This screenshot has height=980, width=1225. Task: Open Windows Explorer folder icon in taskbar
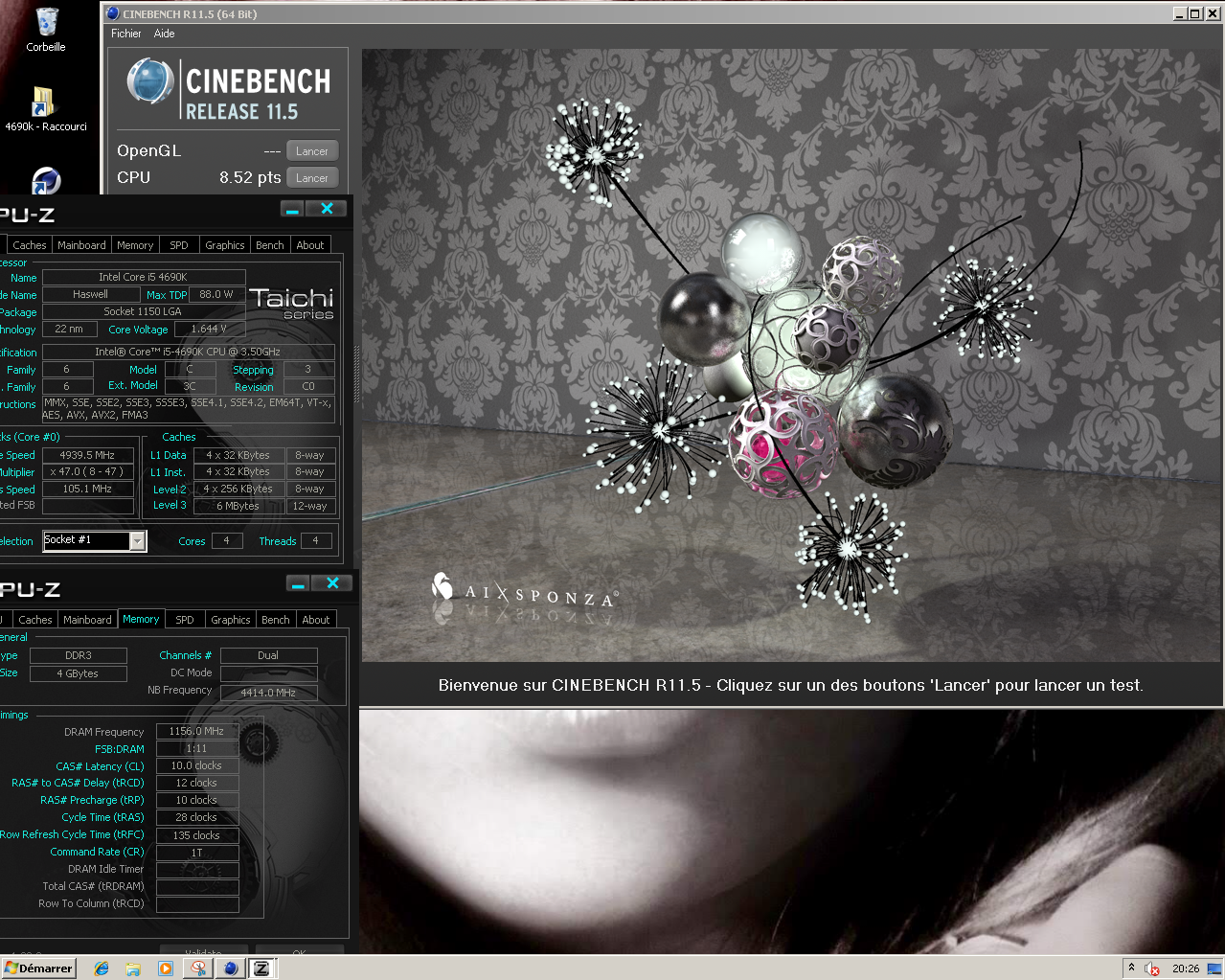click(x=133, y=969)
